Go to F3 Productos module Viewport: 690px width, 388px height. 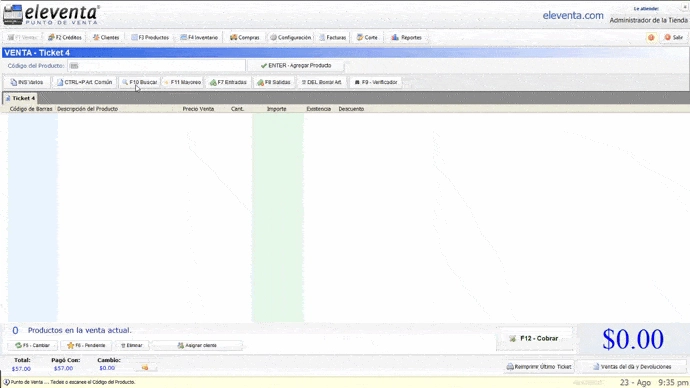(x=150, y=37)
